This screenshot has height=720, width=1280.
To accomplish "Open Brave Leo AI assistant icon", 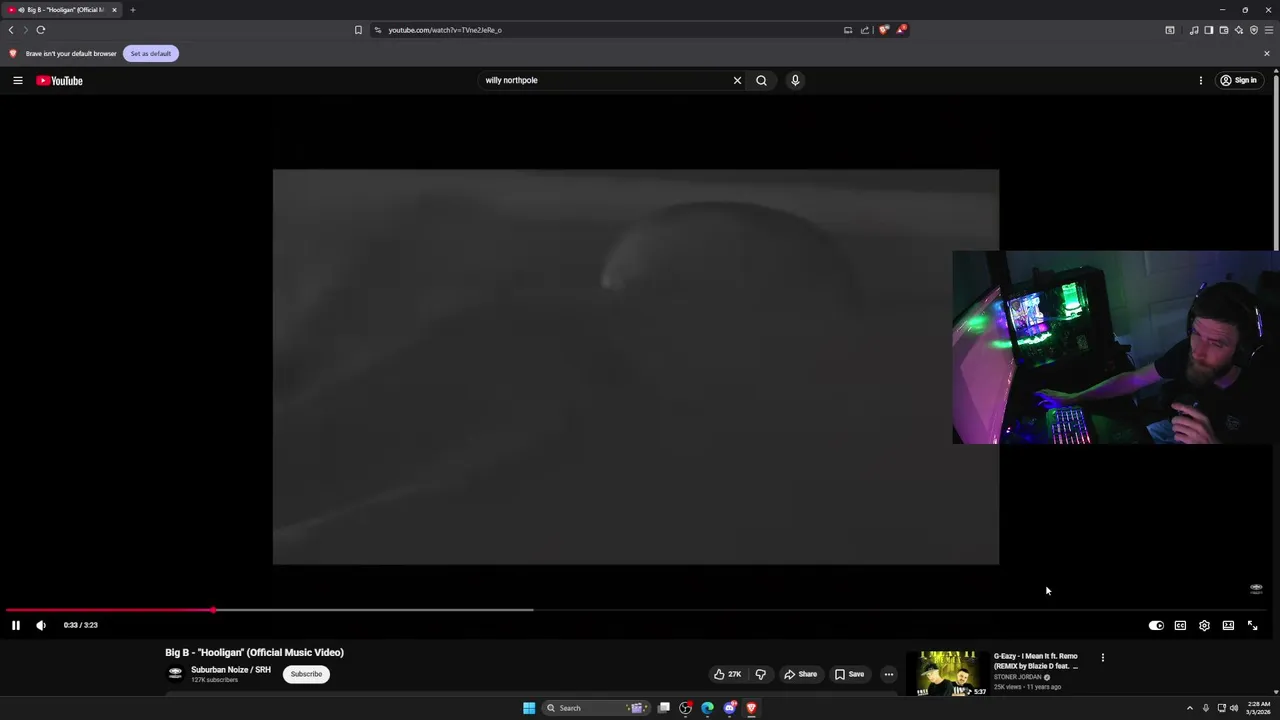I will point(1239,30).
